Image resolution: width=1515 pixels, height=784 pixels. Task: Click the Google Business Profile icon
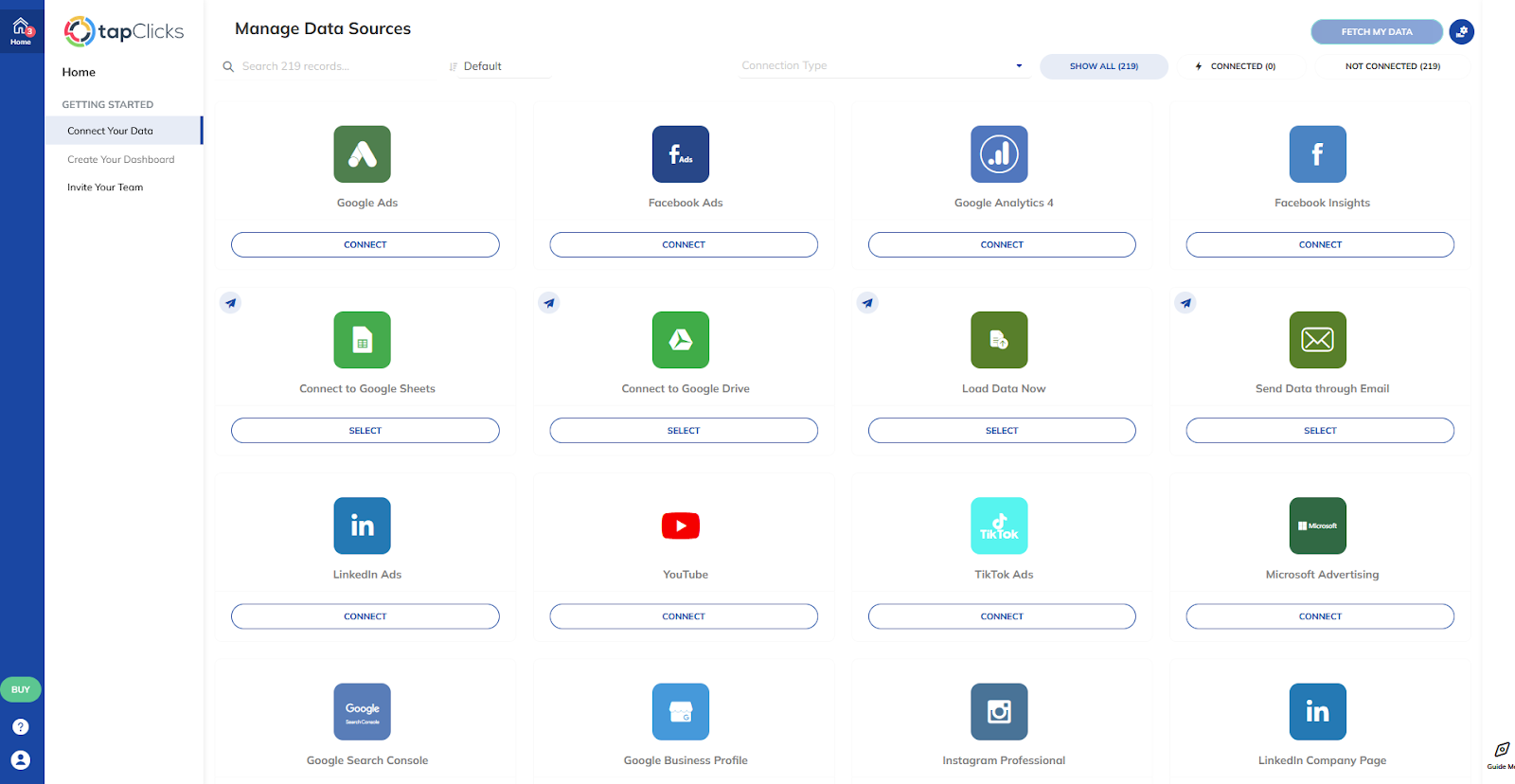pyautogui.click(x=681, y=711)
